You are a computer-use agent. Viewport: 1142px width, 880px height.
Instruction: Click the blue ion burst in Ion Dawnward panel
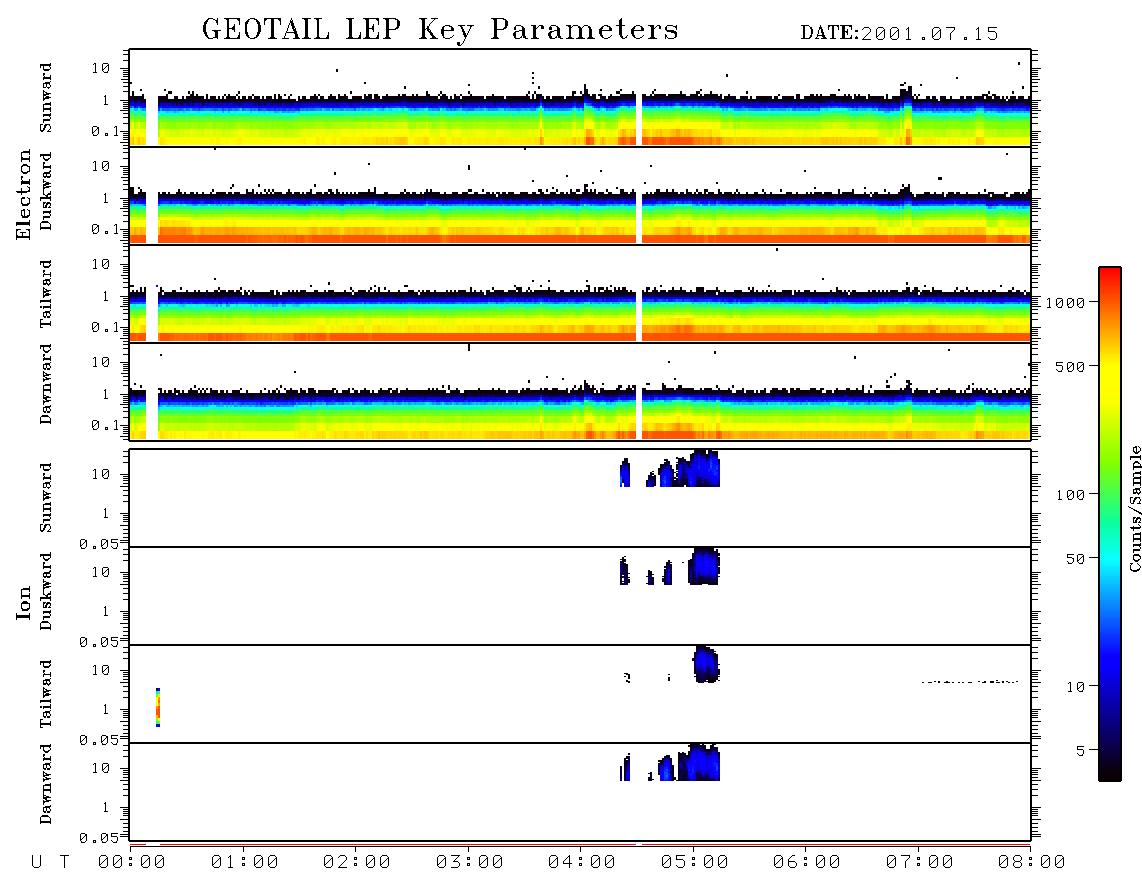pos(703,763)
